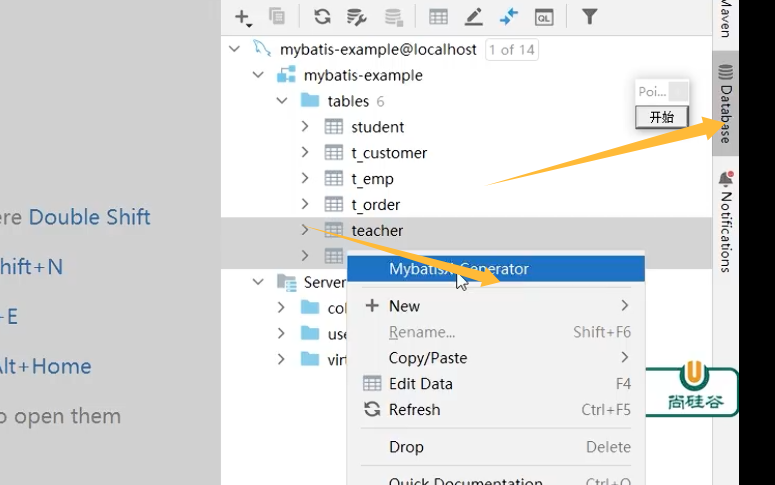Open Data Source Properties wrench icon
Viewport: 775px width, 485px height.
coord(356,17)
